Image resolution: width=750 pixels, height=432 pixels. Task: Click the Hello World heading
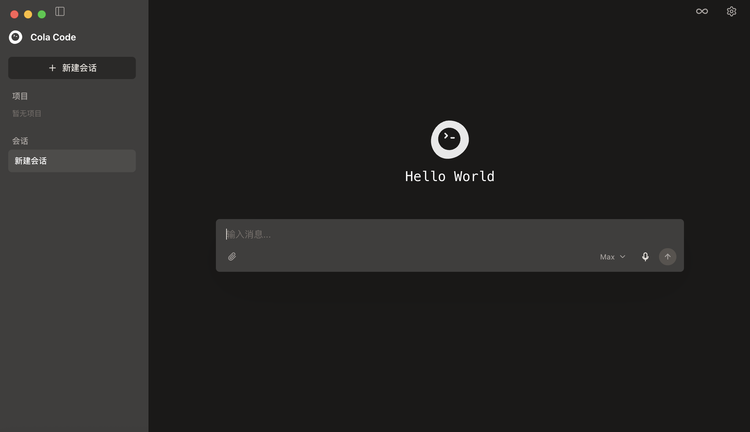[x=450, y=177]
